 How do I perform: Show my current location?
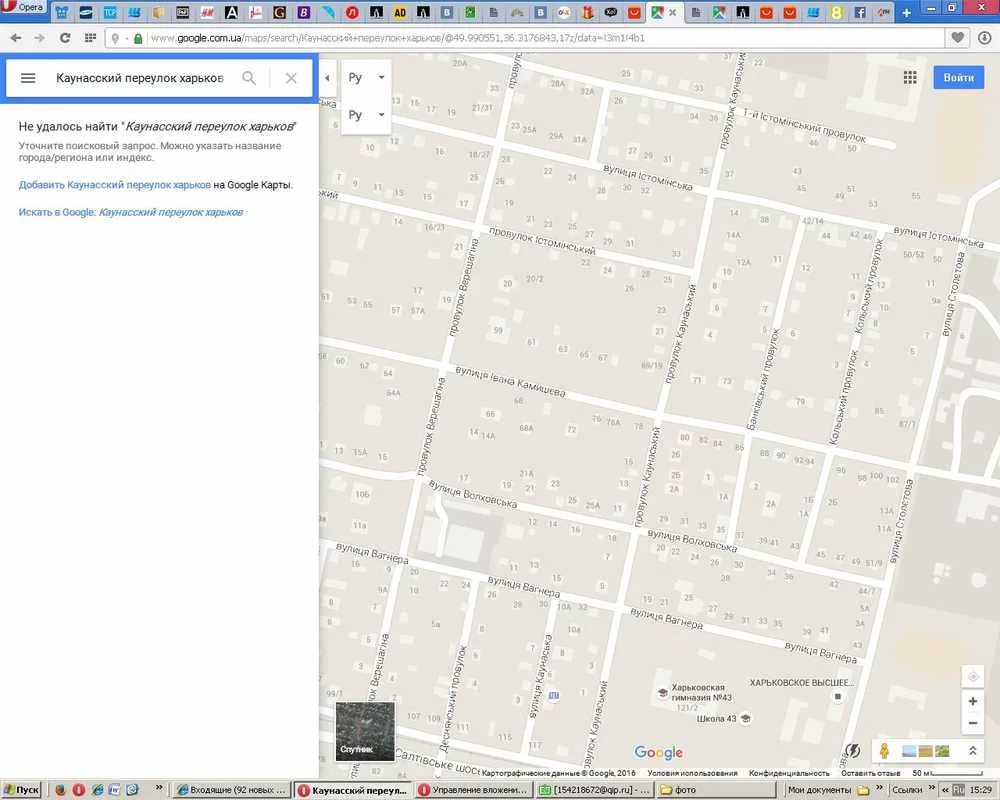click(x=973, y=674)
